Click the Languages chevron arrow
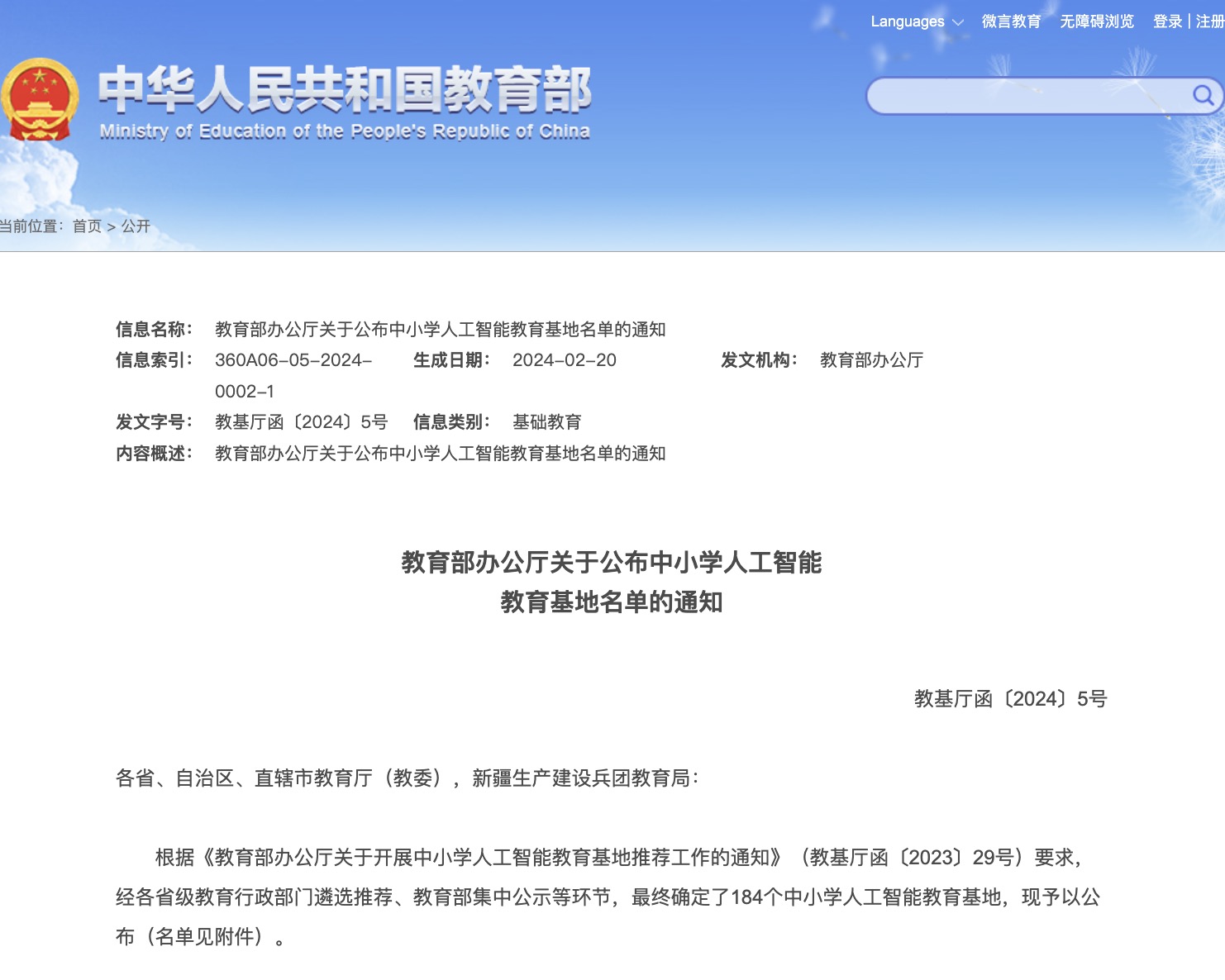Viewport: 1225px width, 980px height. 958,22
